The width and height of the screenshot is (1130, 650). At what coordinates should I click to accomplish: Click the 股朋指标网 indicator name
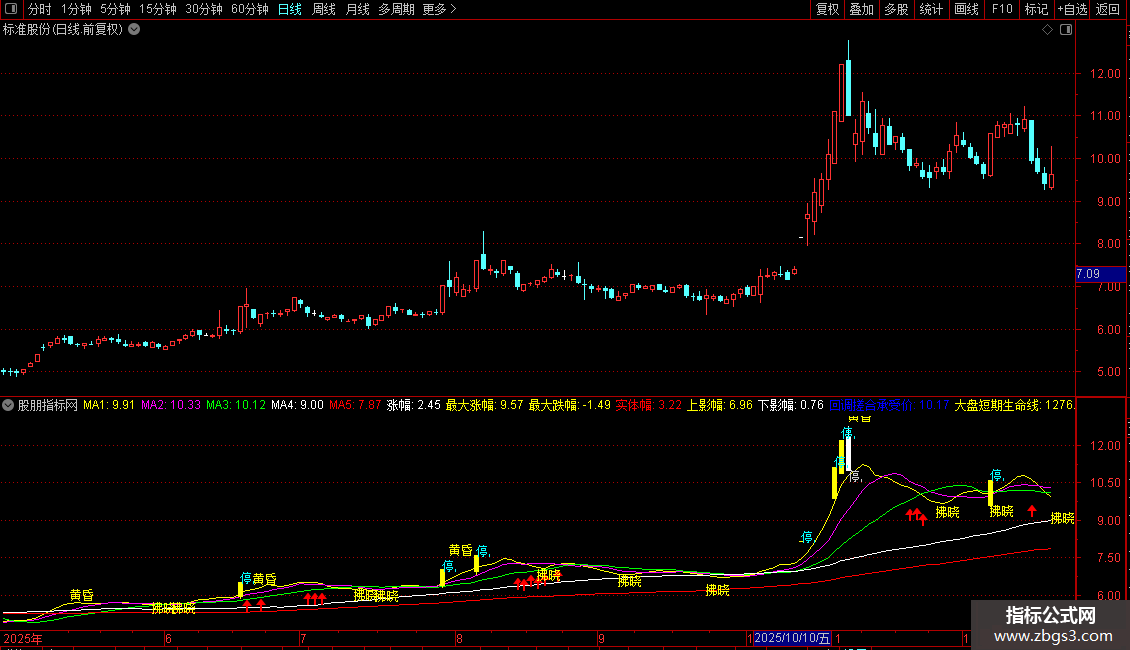coord(48,405)
